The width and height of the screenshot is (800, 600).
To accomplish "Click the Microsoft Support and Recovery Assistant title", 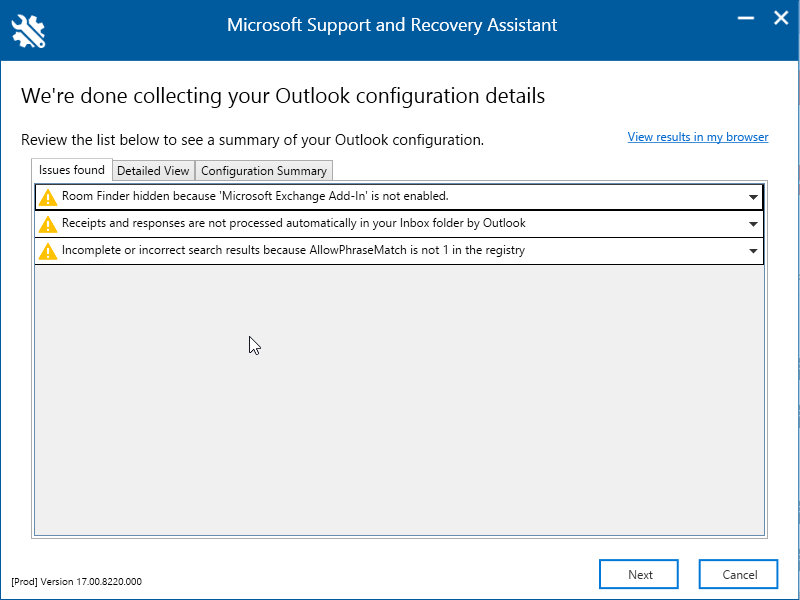I will 392,25.
